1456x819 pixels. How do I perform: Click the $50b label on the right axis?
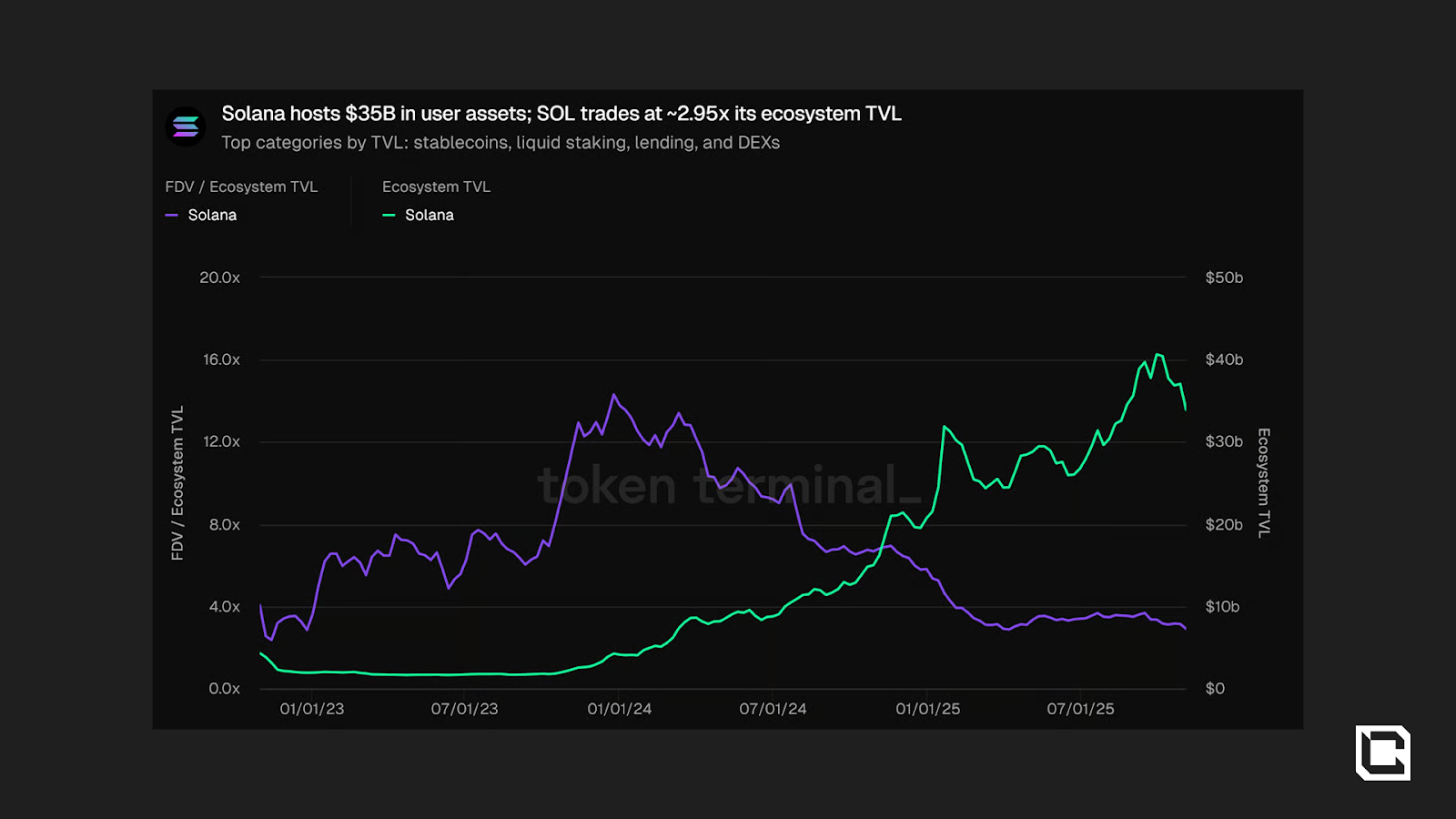pyautogui.click(x=1224, y=278)
